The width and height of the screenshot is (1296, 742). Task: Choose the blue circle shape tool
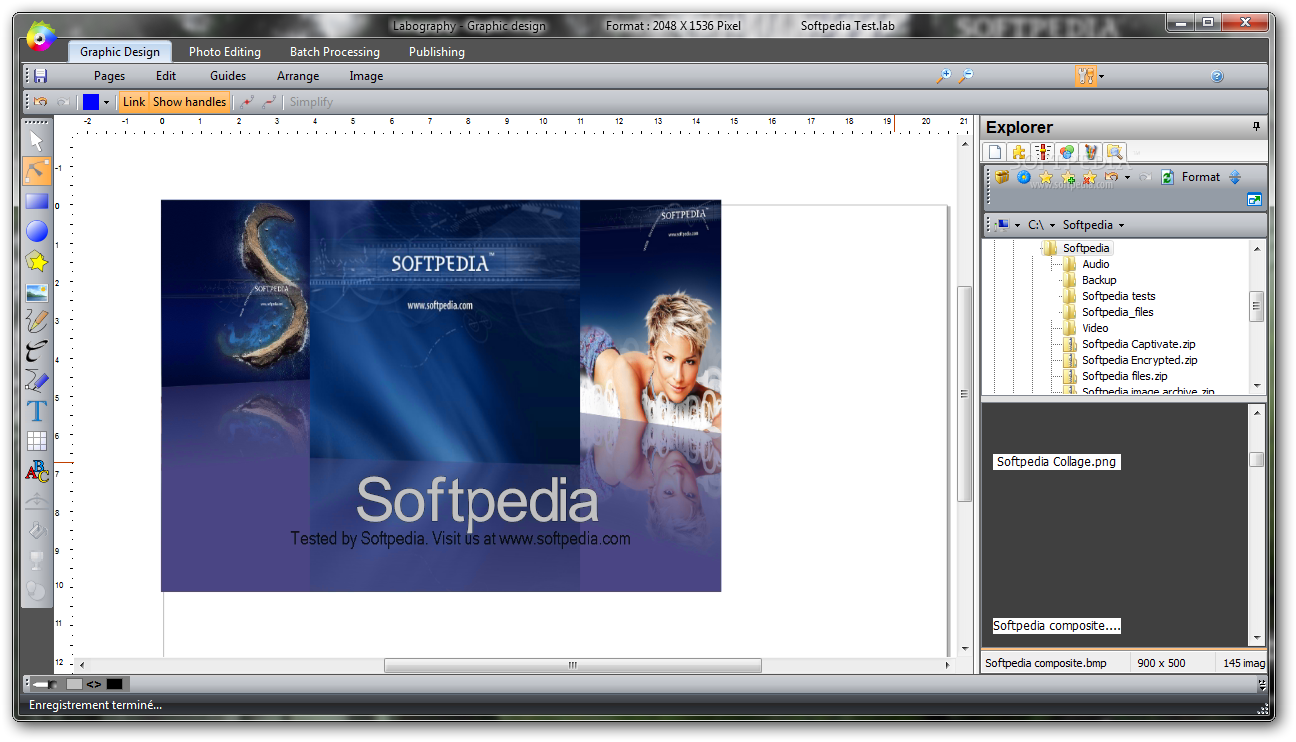(37, 232)
